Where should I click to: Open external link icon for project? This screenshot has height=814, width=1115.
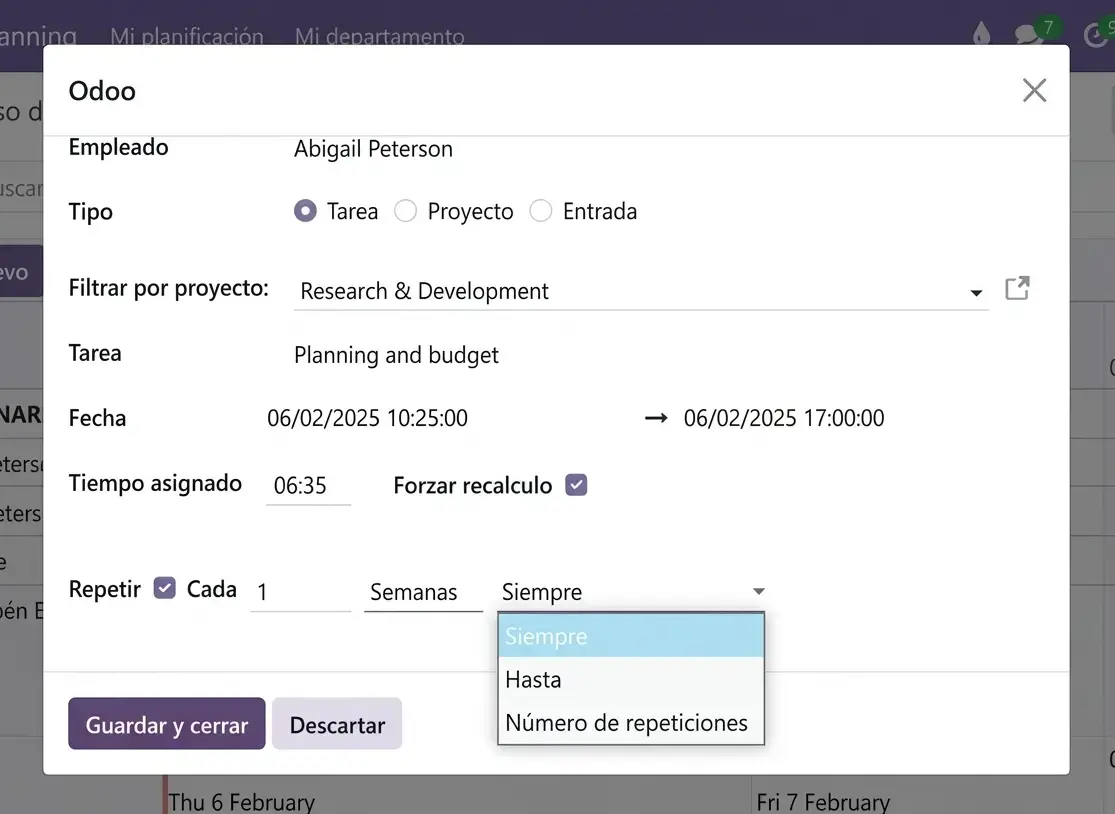(x=1017, y=289)
